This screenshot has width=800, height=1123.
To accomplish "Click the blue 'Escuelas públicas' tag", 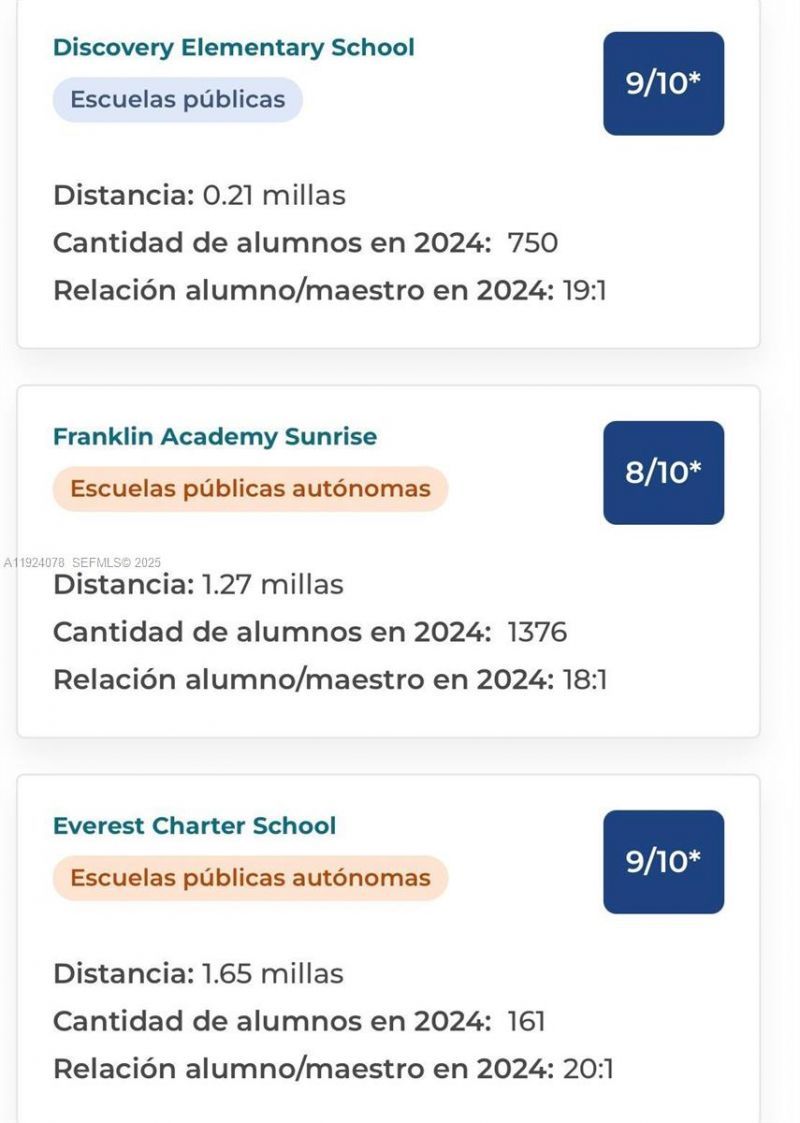I will click(177, 100).
